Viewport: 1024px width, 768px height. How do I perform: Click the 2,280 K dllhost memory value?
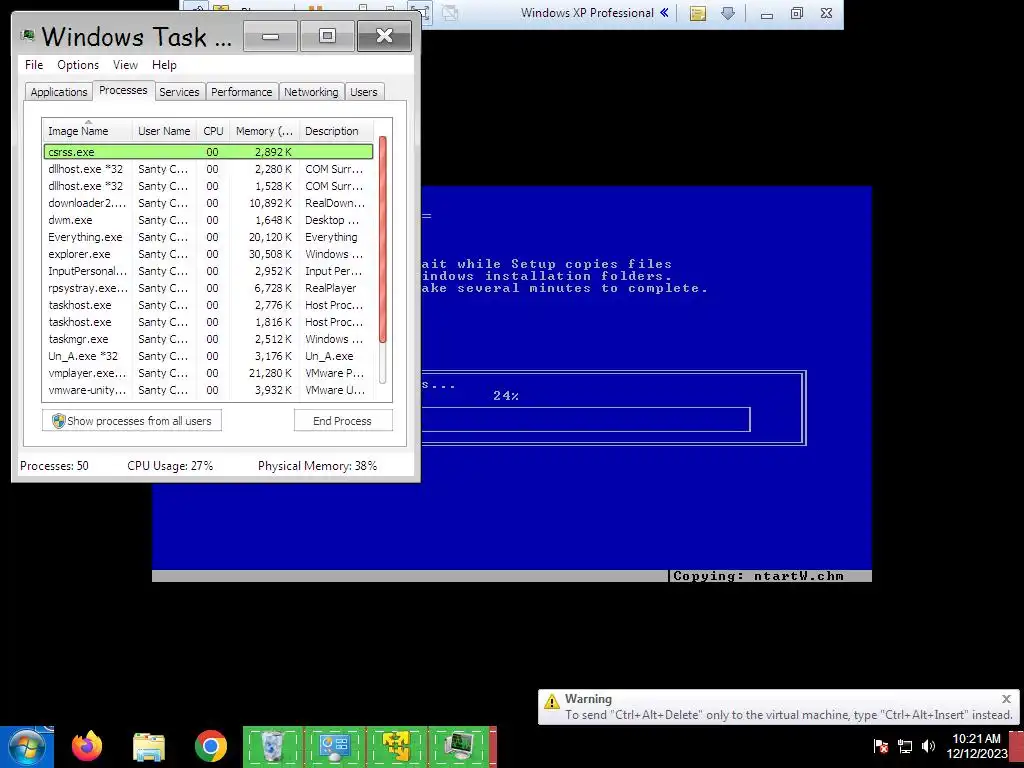[272, 169]
